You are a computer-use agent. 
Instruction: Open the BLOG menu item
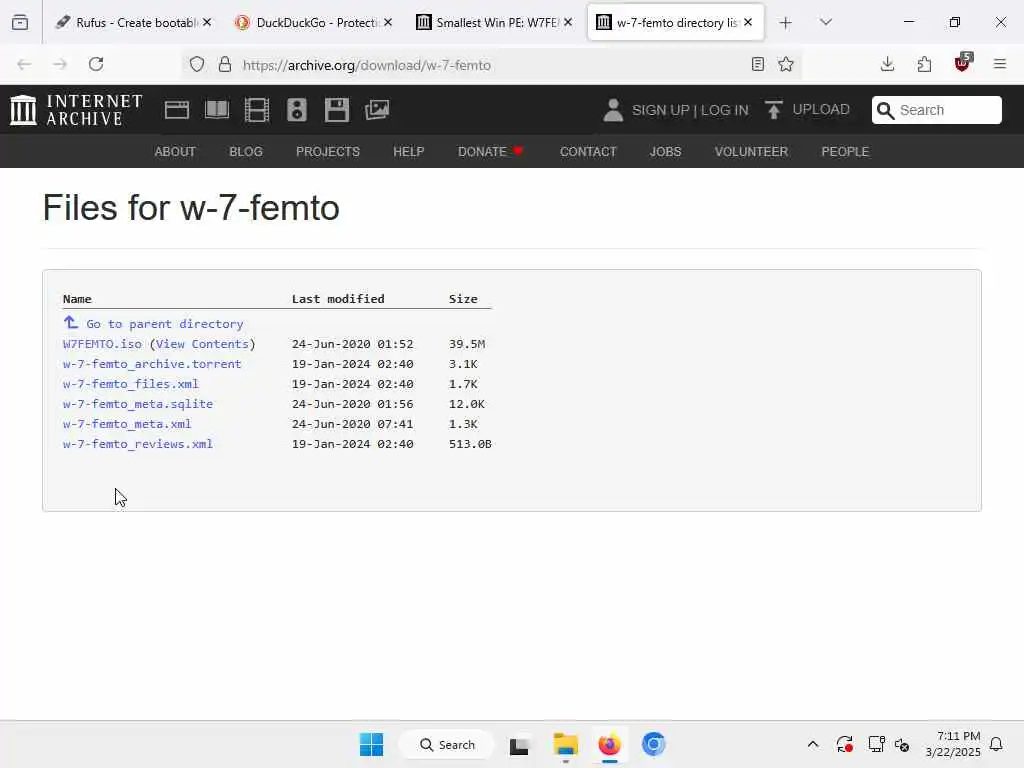click(246, 152)
